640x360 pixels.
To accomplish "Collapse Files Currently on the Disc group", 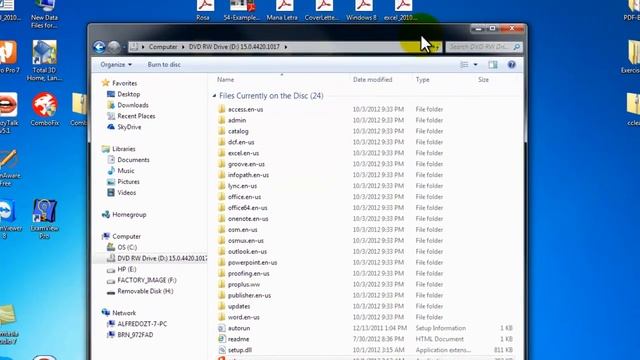I will [x=215, y=96].
